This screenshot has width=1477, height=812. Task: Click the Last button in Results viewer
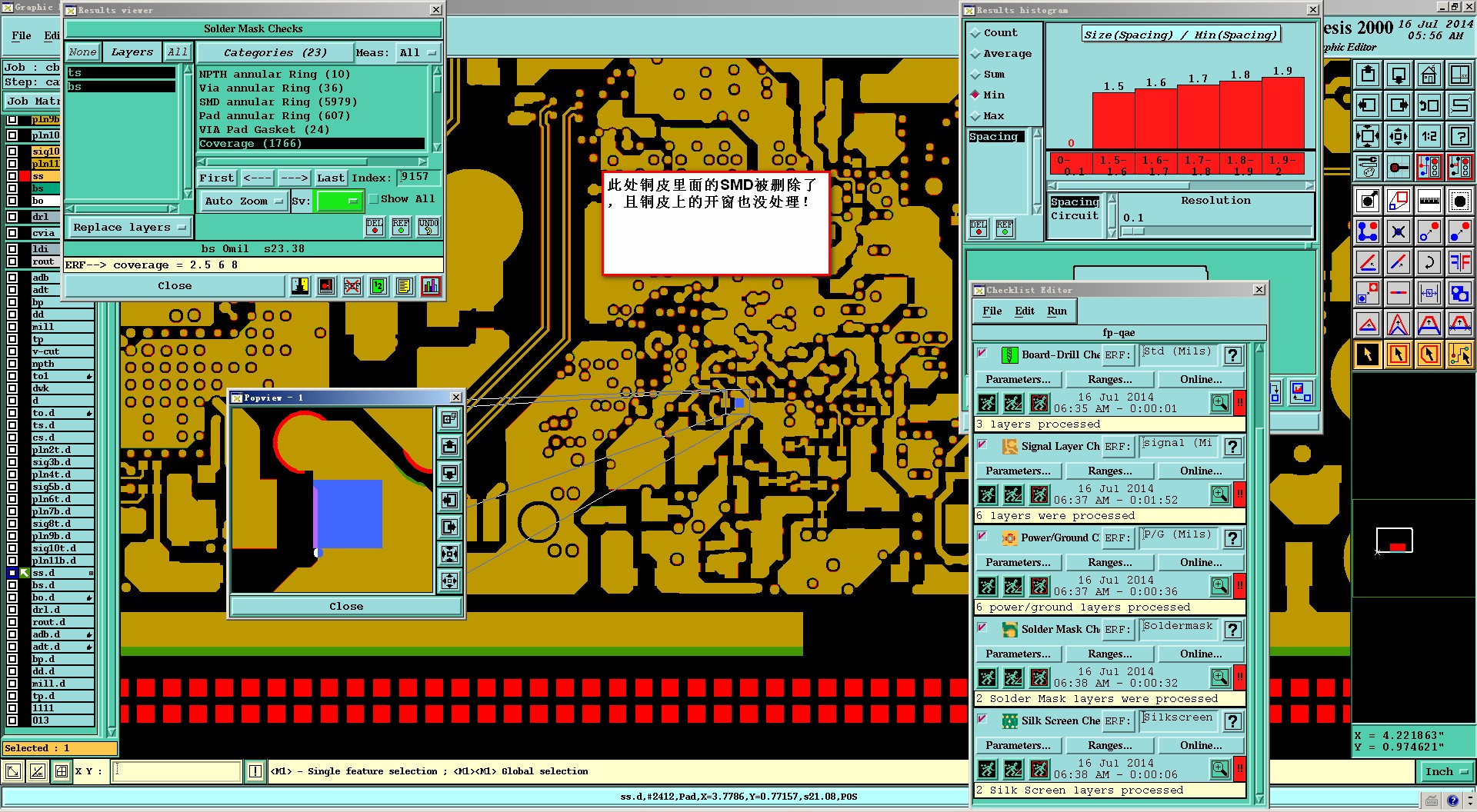tap(331, 178)
